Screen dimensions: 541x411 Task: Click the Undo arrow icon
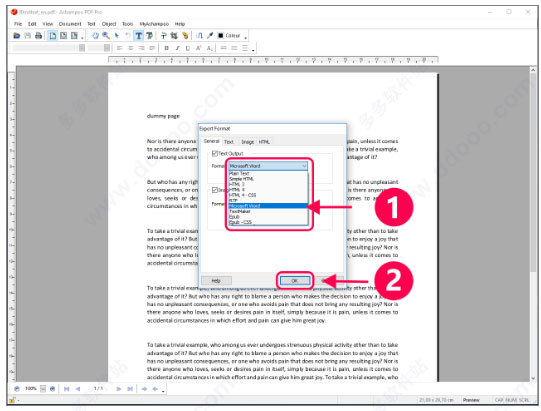point(127,36)
